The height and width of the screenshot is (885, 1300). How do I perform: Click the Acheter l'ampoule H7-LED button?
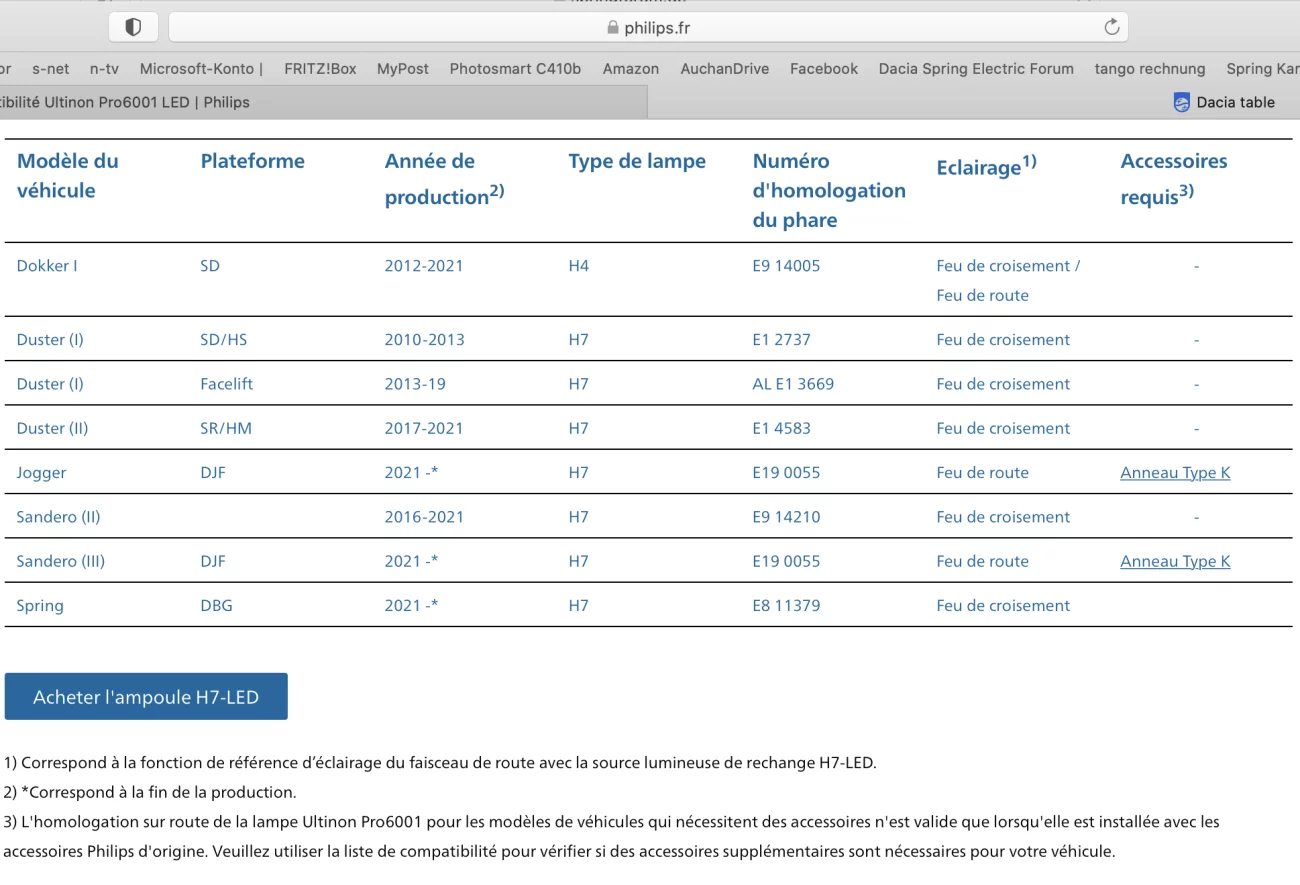(x=146, y=697)
